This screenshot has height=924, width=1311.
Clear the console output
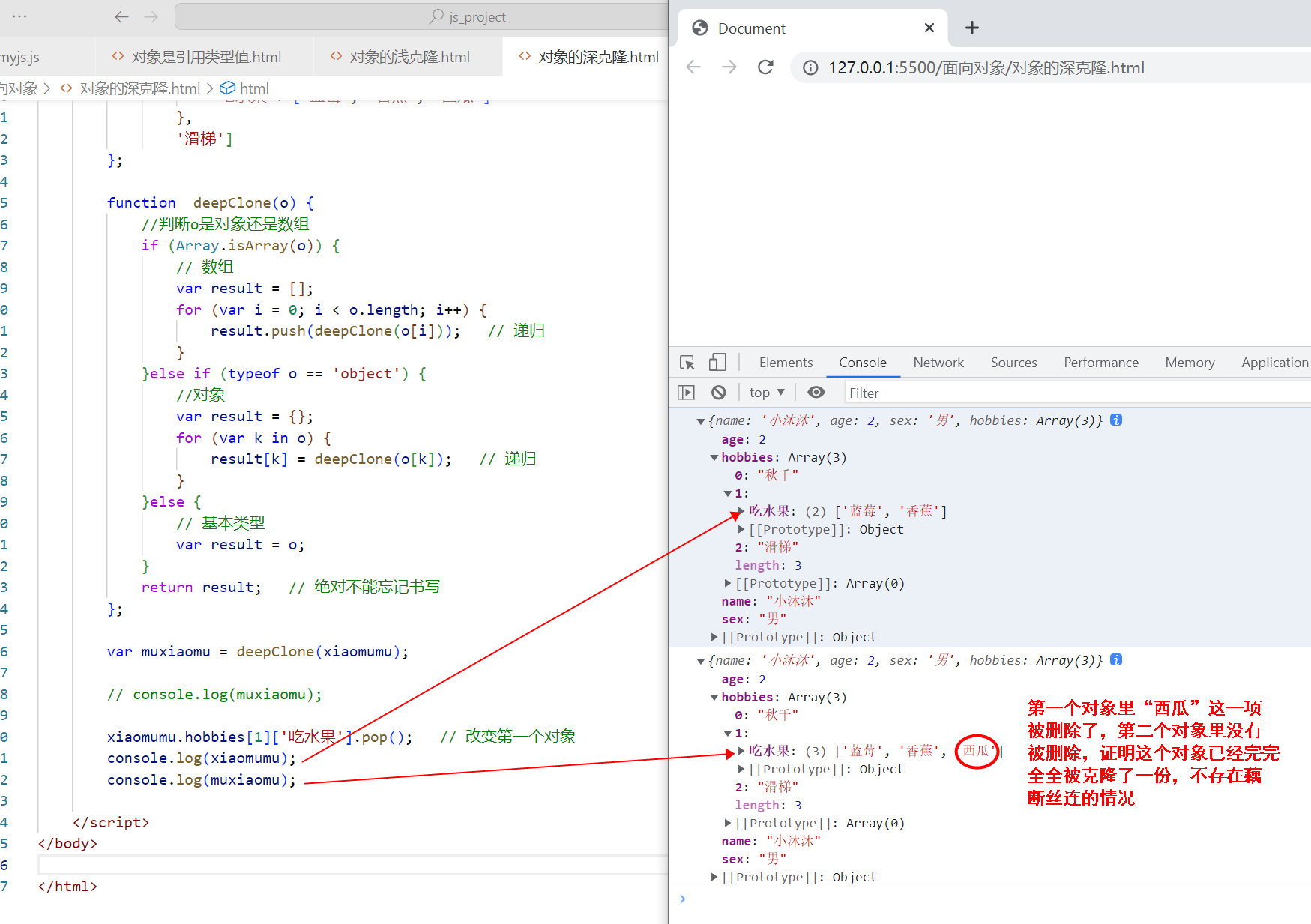[719, 393]
